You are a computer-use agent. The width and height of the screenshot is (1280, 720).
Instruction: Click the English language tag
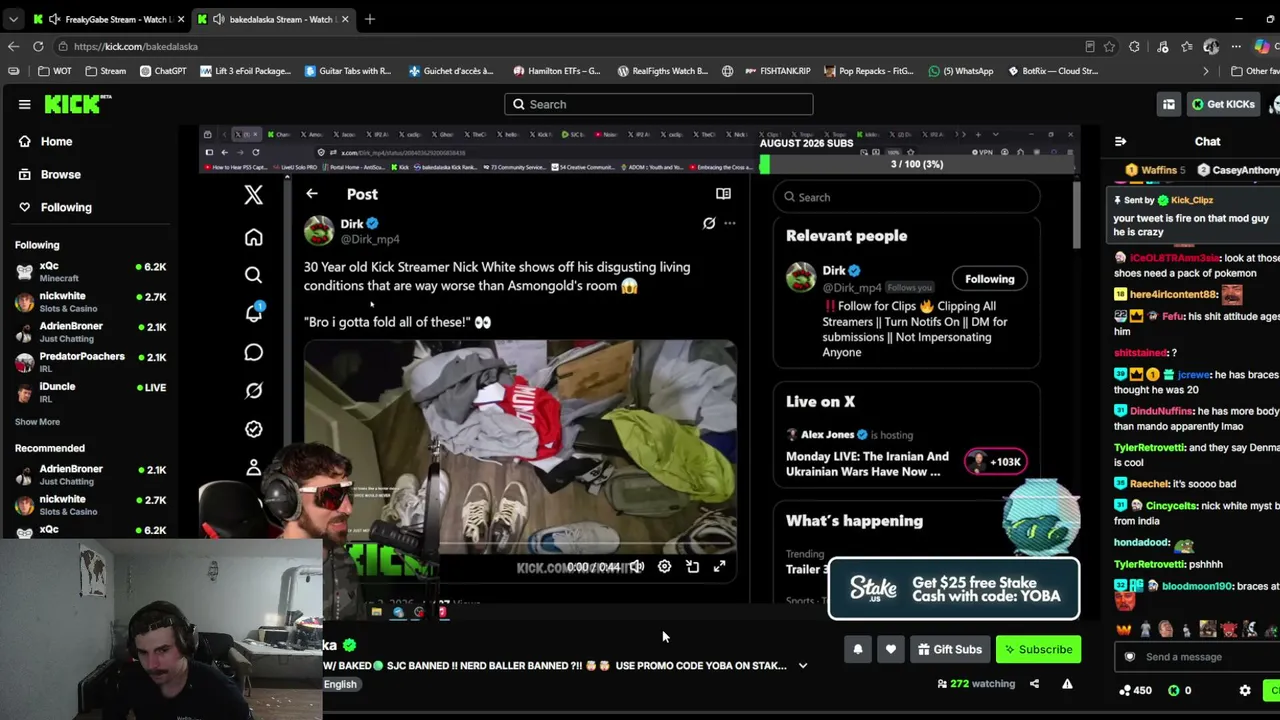(340, 684)
